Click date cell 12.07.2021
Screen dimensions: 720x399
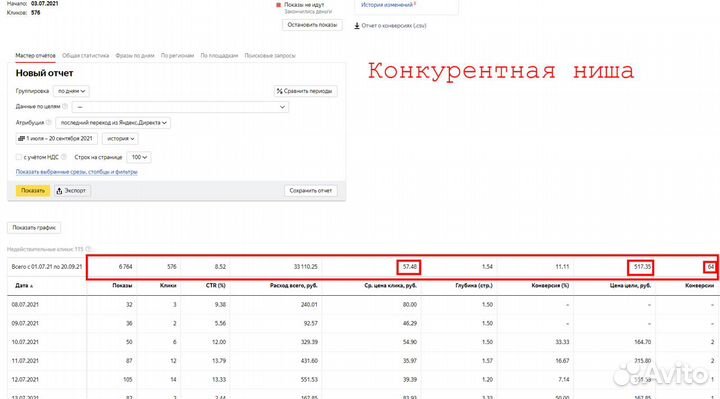[x=25, y=380]
